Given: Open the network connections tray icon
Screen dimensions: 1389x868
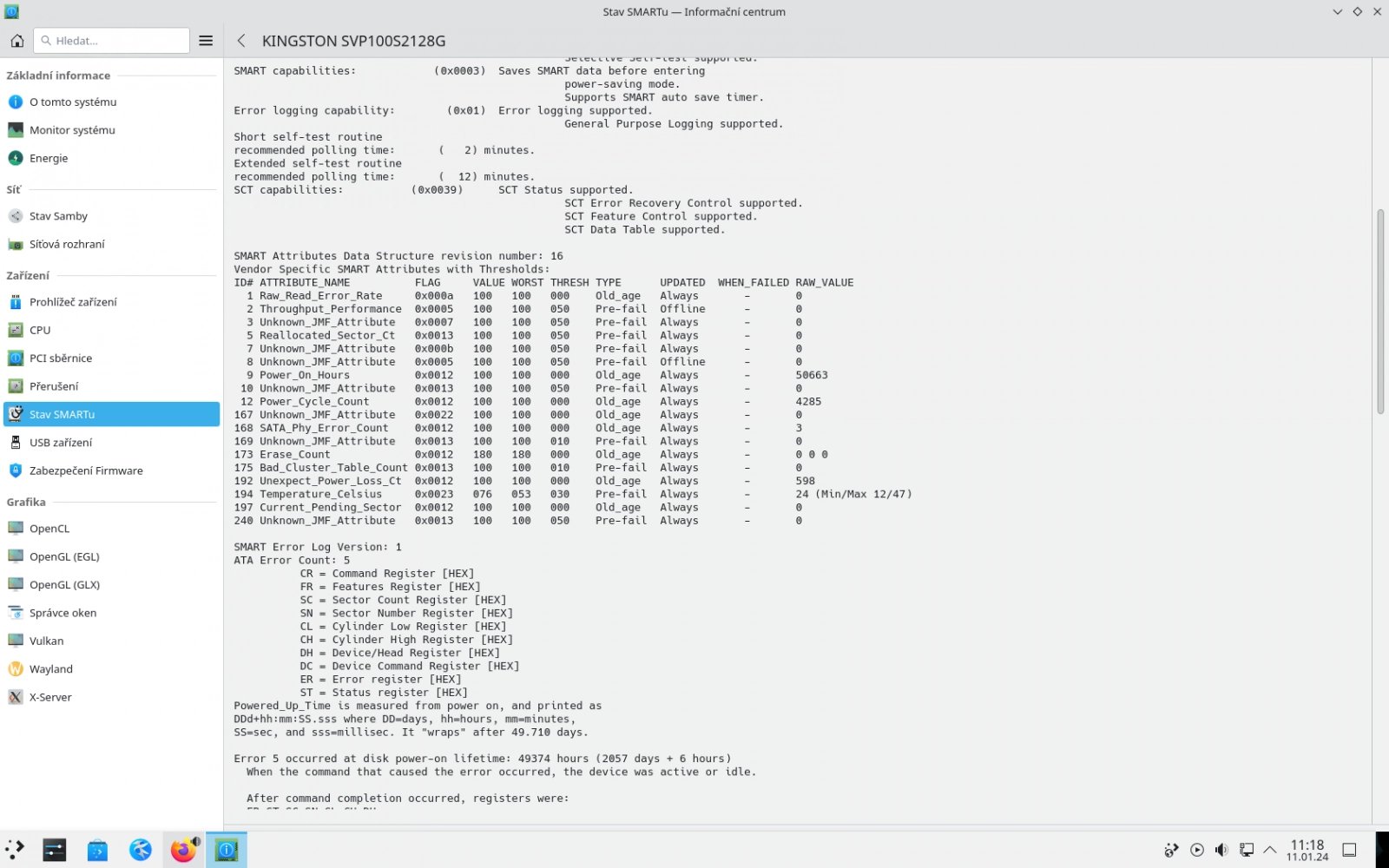Looking at the screenshot, I should point(1246,850).
